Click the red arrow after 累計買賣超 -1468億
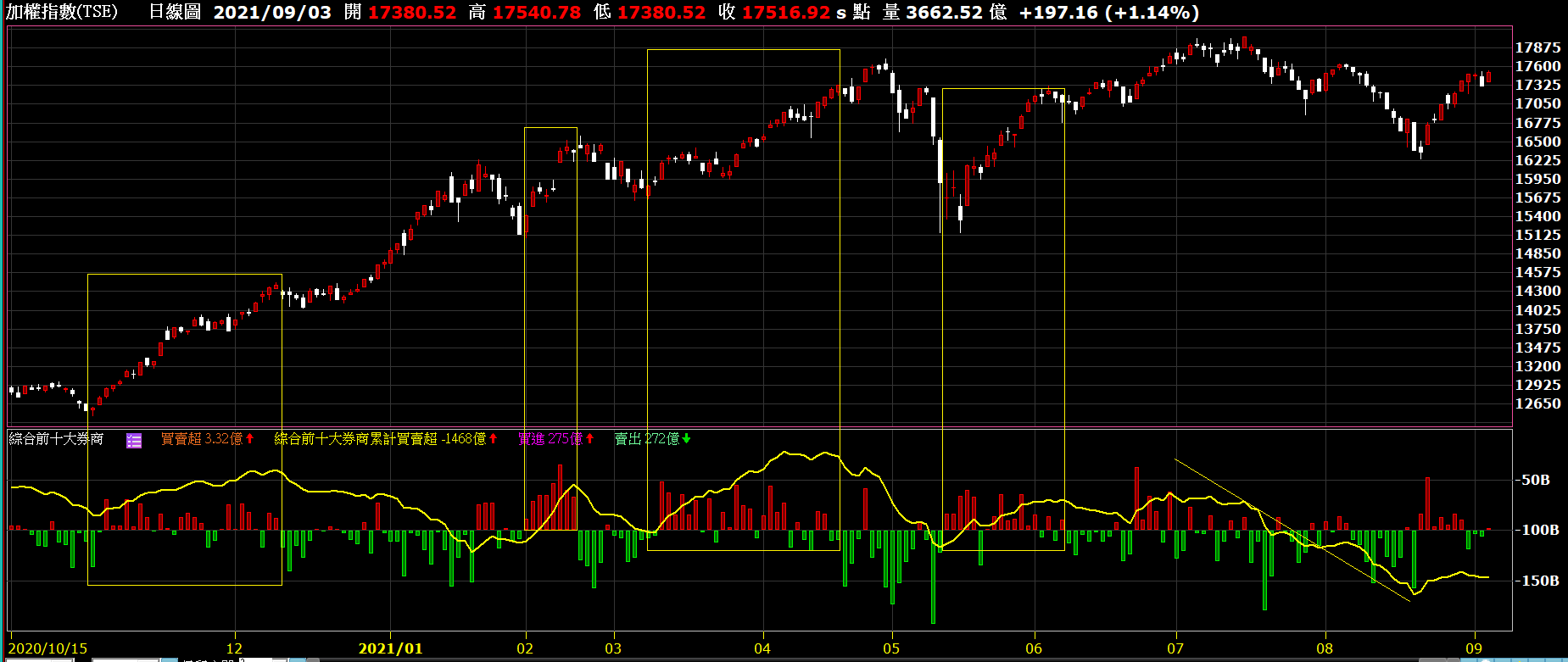Viewport: 1568px width, 662px height. click(494, 439)
